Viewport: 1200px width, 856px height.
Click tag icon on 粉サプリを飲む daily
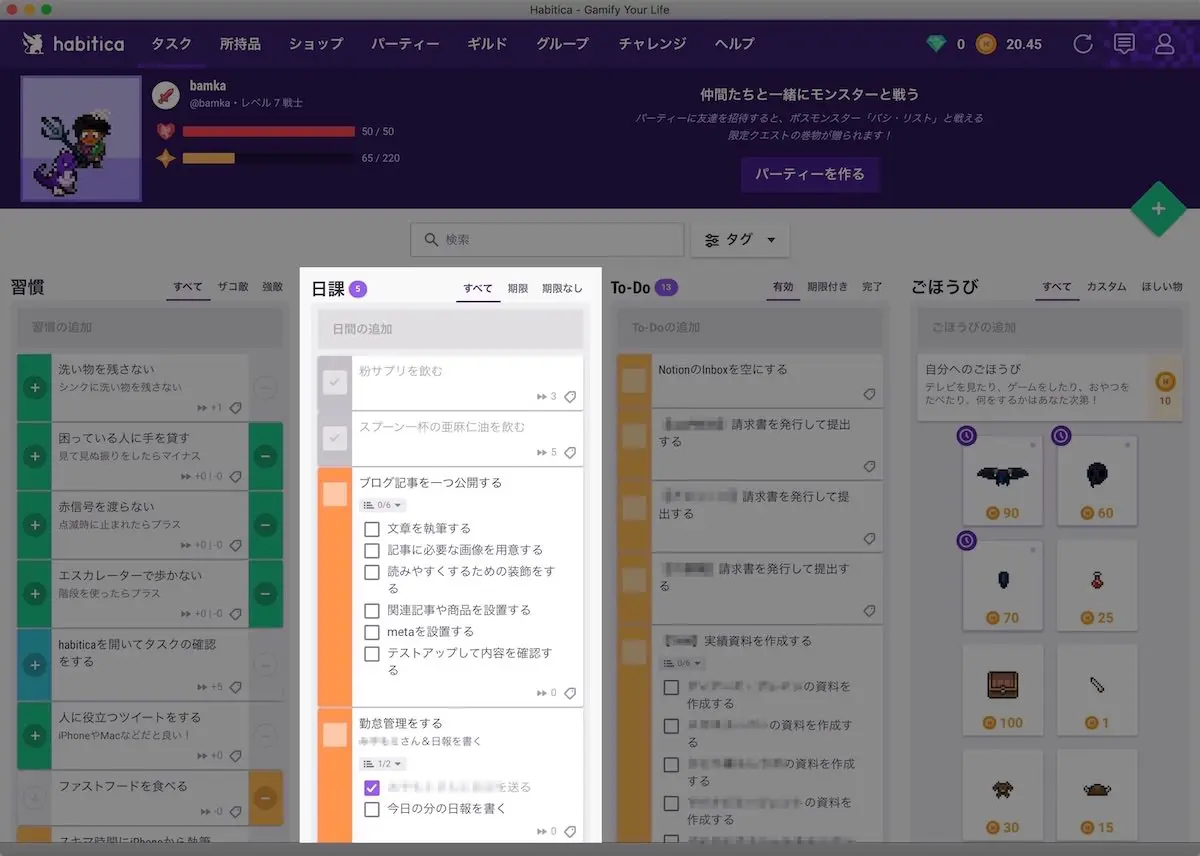570,397
